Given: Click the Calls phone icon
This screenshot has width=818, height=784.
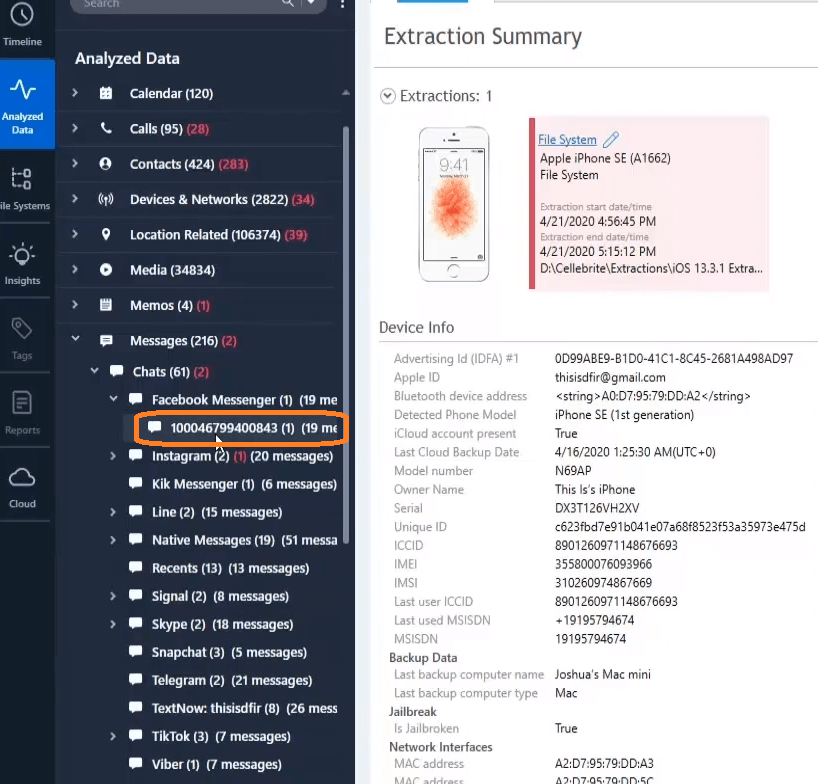Looking at the screenshot, I should point(106,128).
